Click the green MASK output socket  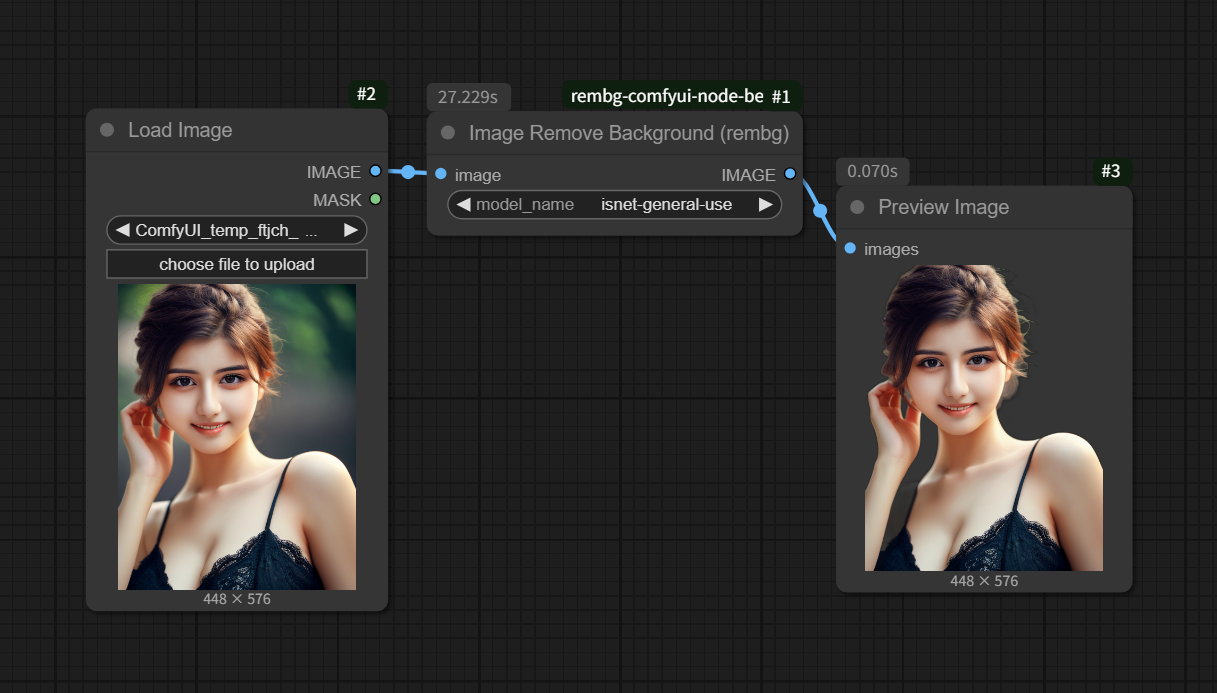[x=375, y=199]
